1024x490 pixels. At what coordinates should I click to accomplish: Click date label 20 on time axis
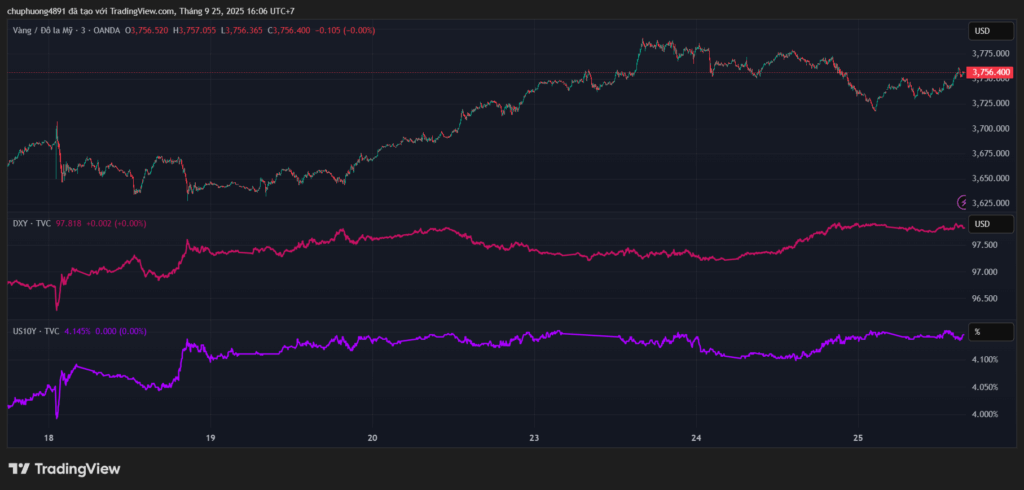click(x=372, y=438)
